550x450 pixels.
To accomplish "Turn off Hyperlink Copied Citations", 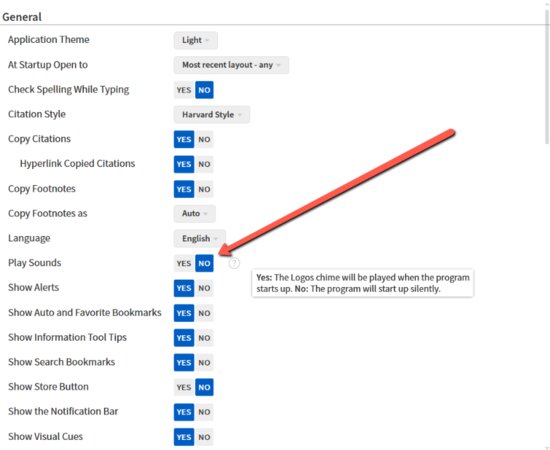I will pyautogui.click(x=204, y=164).
